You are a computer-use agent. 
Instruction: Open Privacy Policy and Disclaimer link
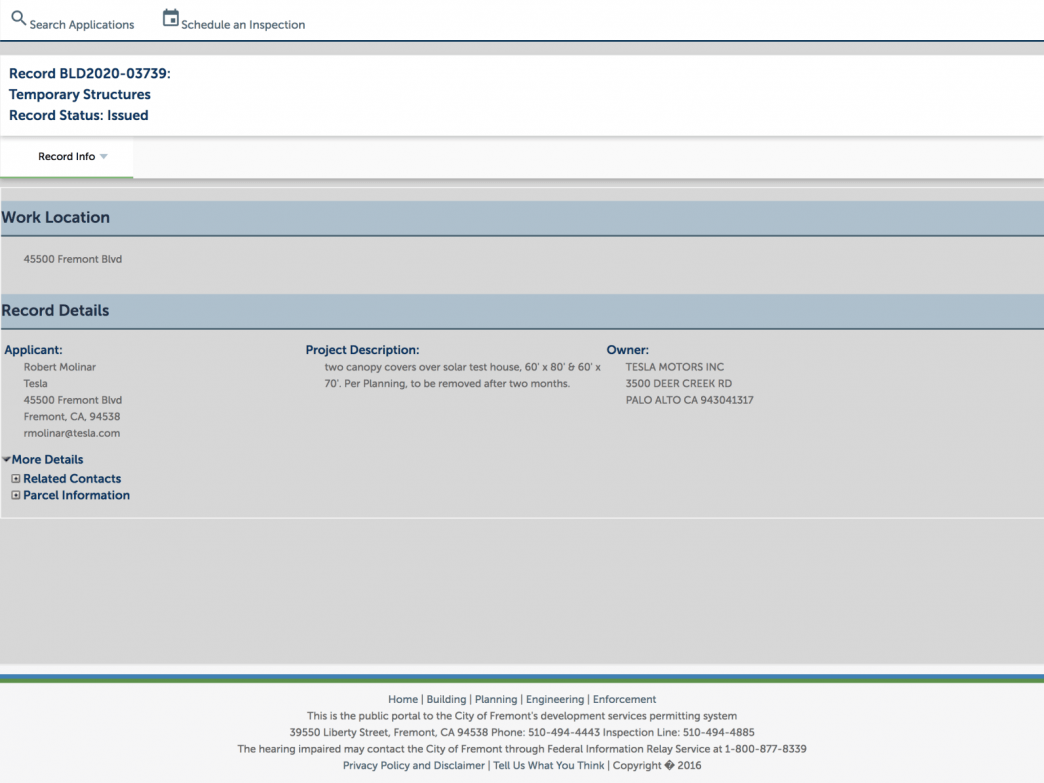pyautogui.click(x=413, y=766)
